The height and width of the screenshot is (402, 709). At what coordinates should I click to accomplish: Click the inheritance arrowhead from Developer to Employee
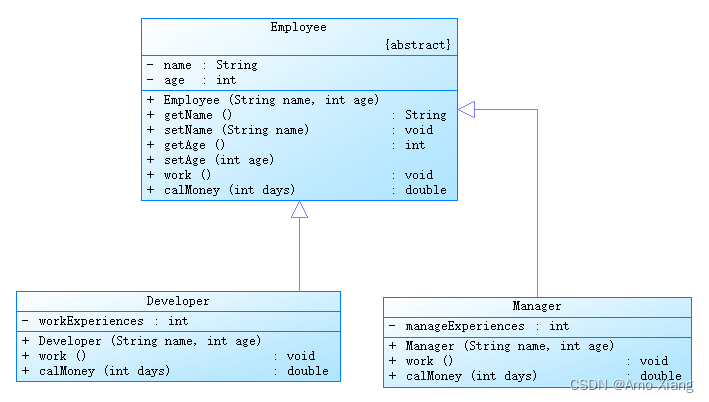(299, 210)
